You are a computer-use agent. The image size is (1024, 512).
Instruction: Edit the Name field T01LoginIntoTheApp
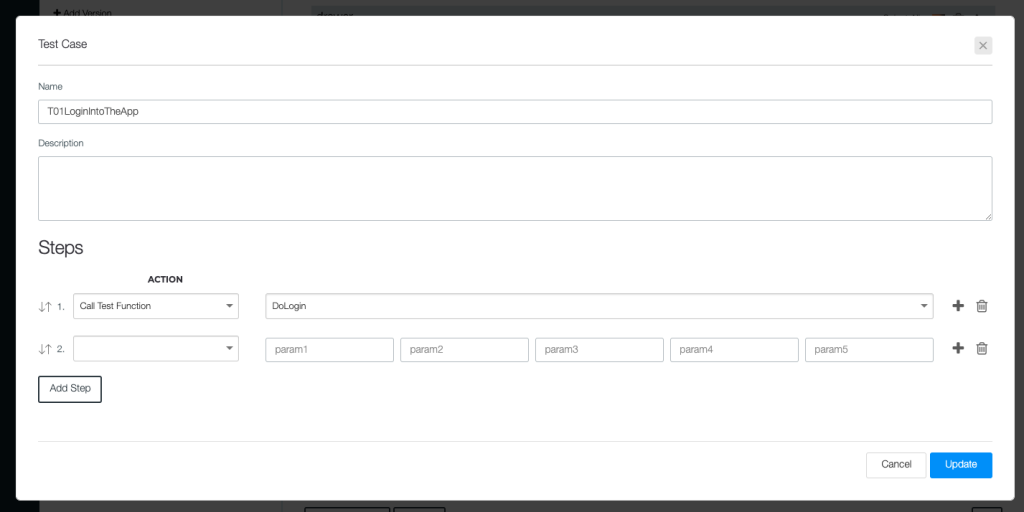coord(515,112)
